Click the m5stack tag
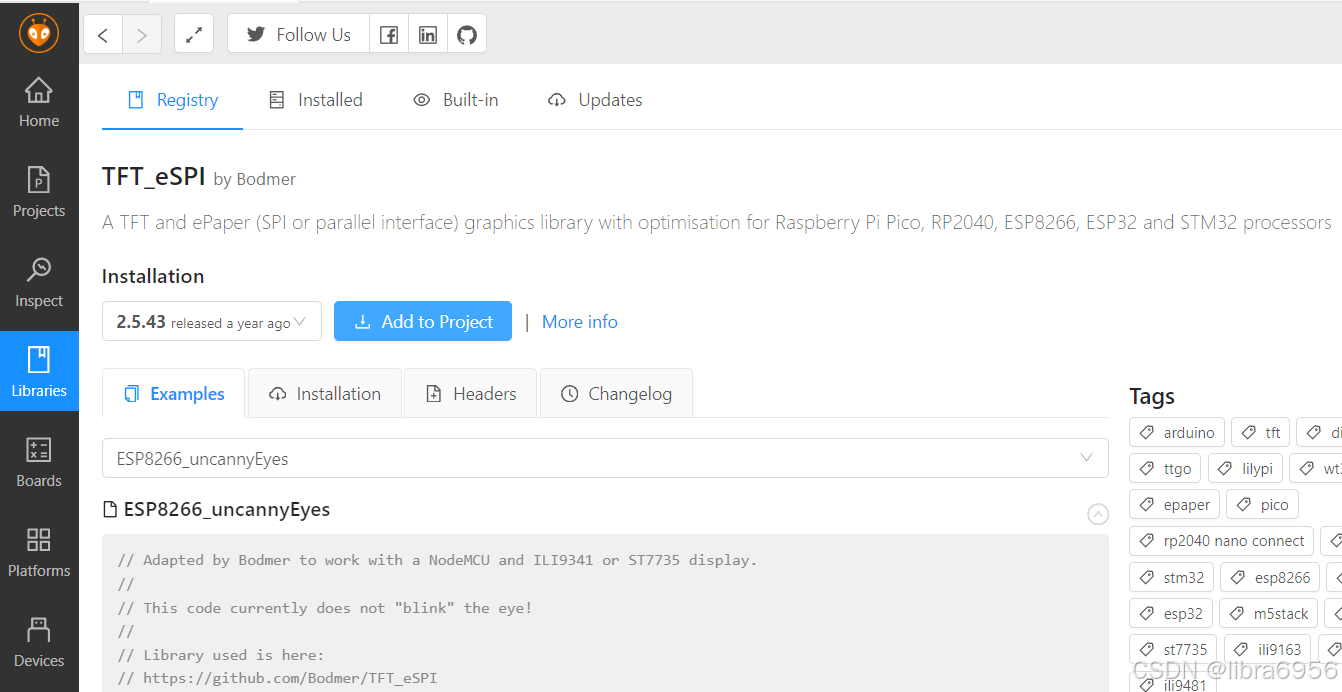The image size is (1342, 692). click(1268, 614)
